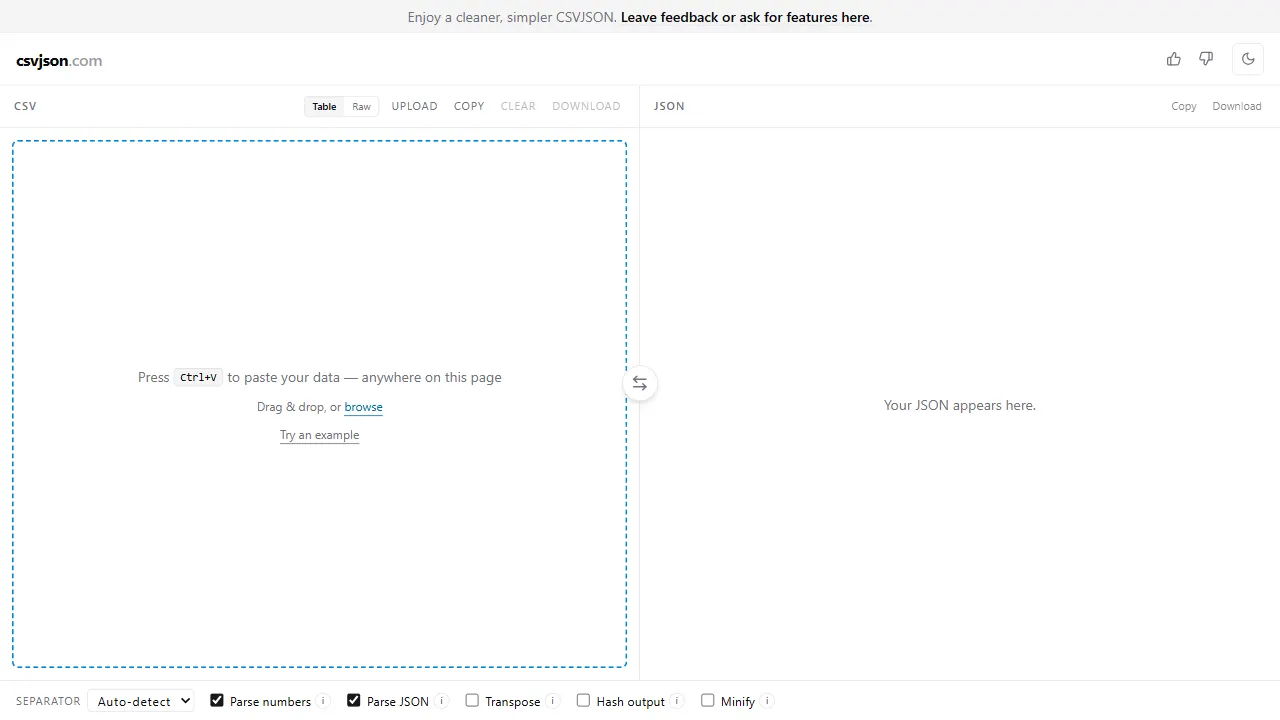
Task: Enable the Transpose checkbox
Action: pyautogui.click(x=472, y=701)
